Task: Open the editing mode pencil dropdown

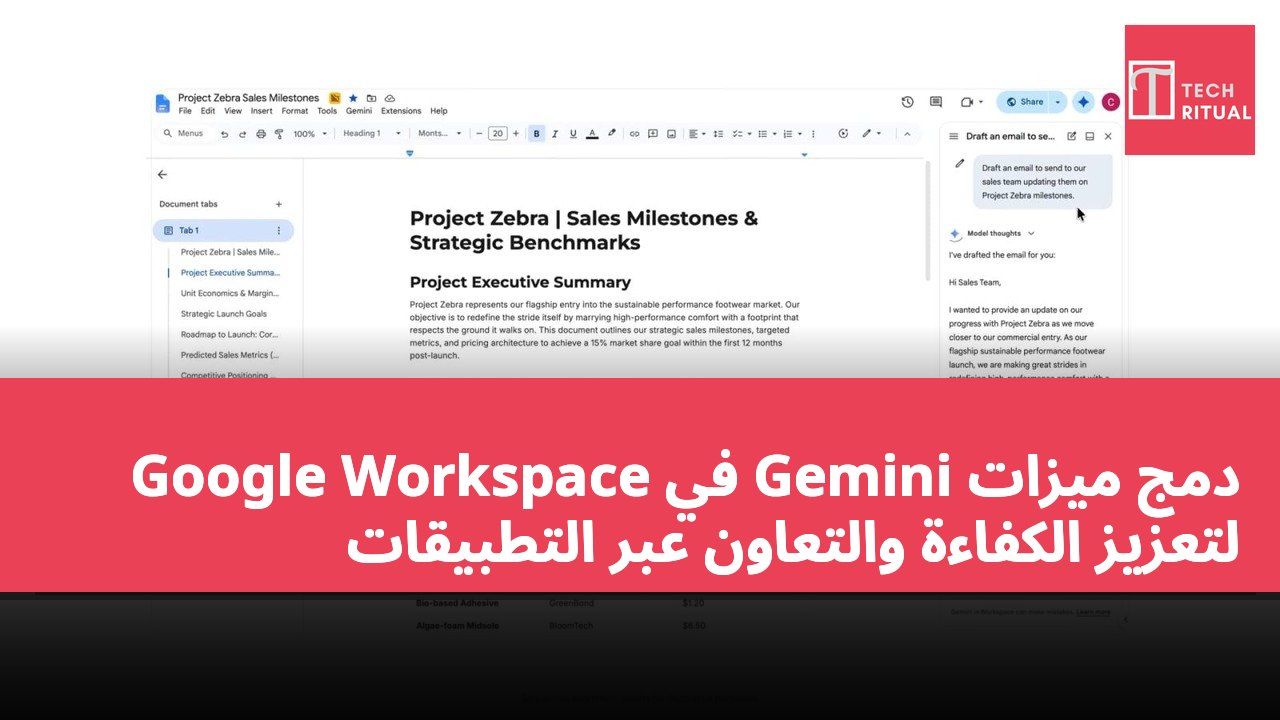Action: tap(872, 133)
